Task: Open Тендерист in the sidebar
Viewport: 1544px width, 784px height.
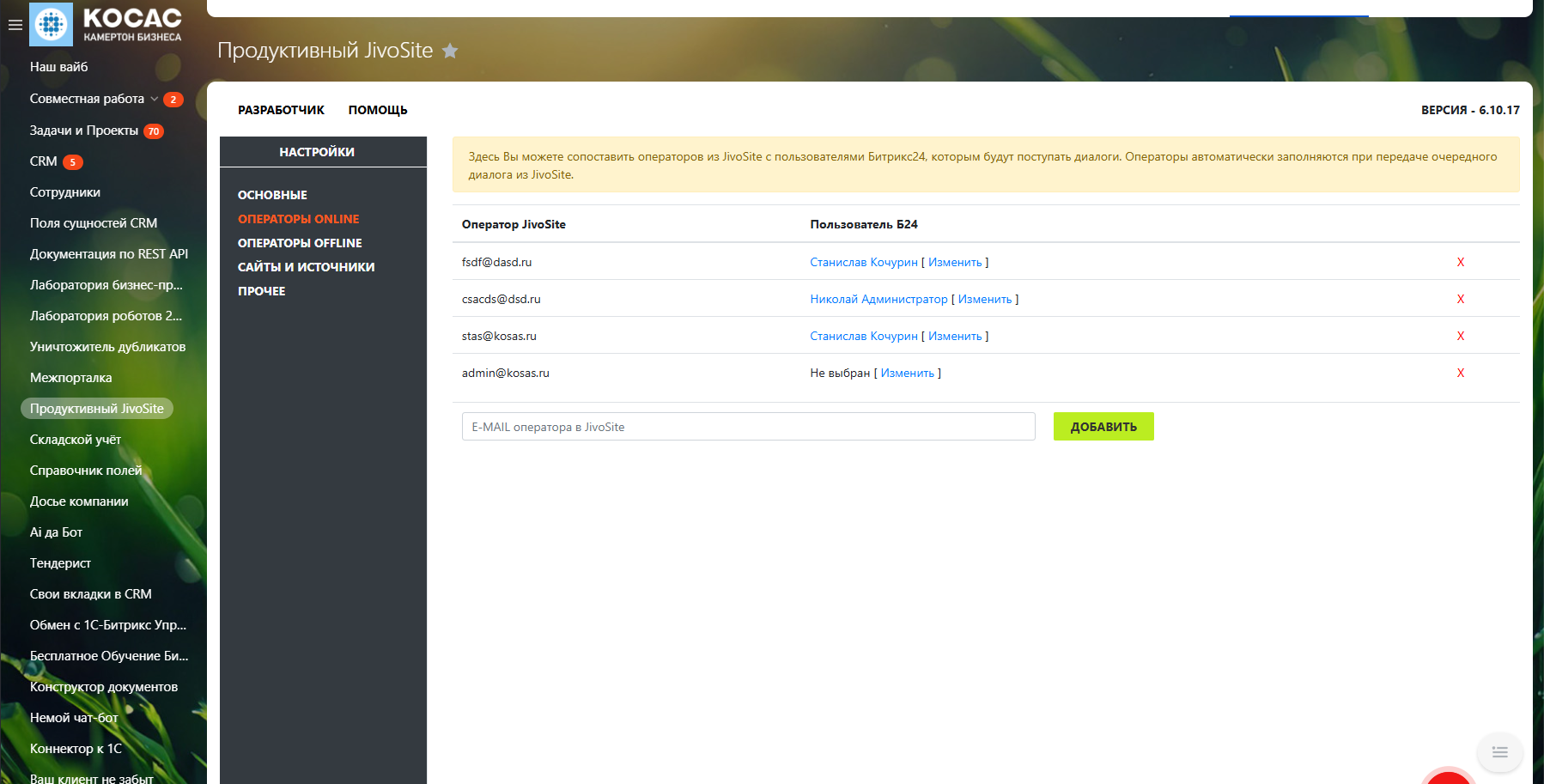Action: point(60,563)
